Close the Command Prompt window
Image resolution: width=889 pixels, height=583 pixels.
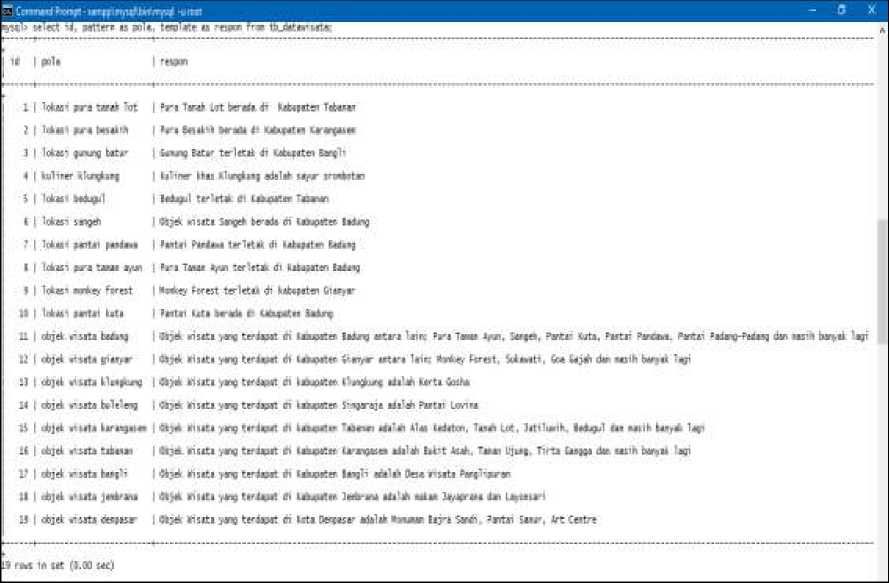tap(873, 10)
